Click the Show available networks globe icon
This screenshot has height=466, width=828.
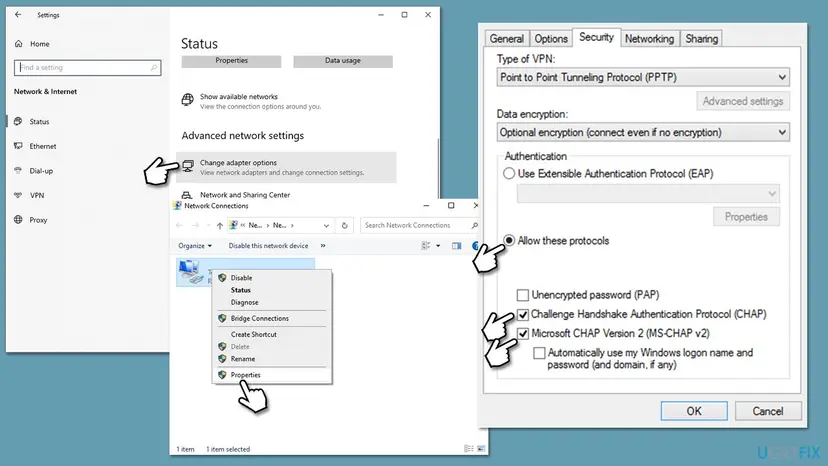pyautogui.click(x=187, y=99)
